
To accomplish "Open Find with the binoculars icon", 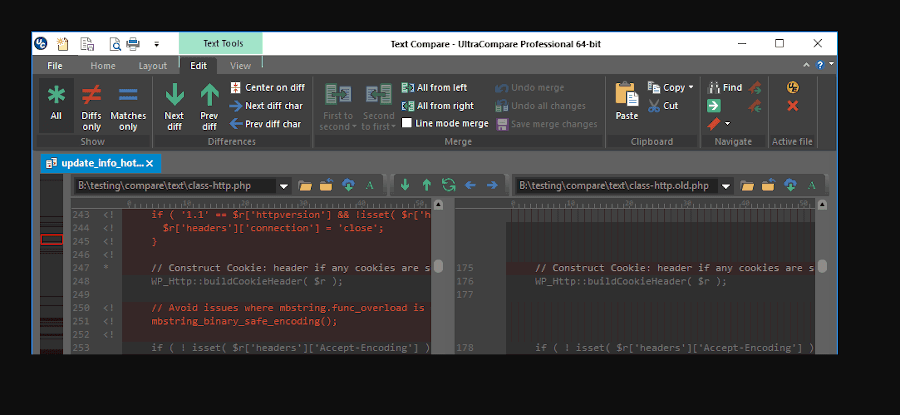I will (x=725, y=87).
